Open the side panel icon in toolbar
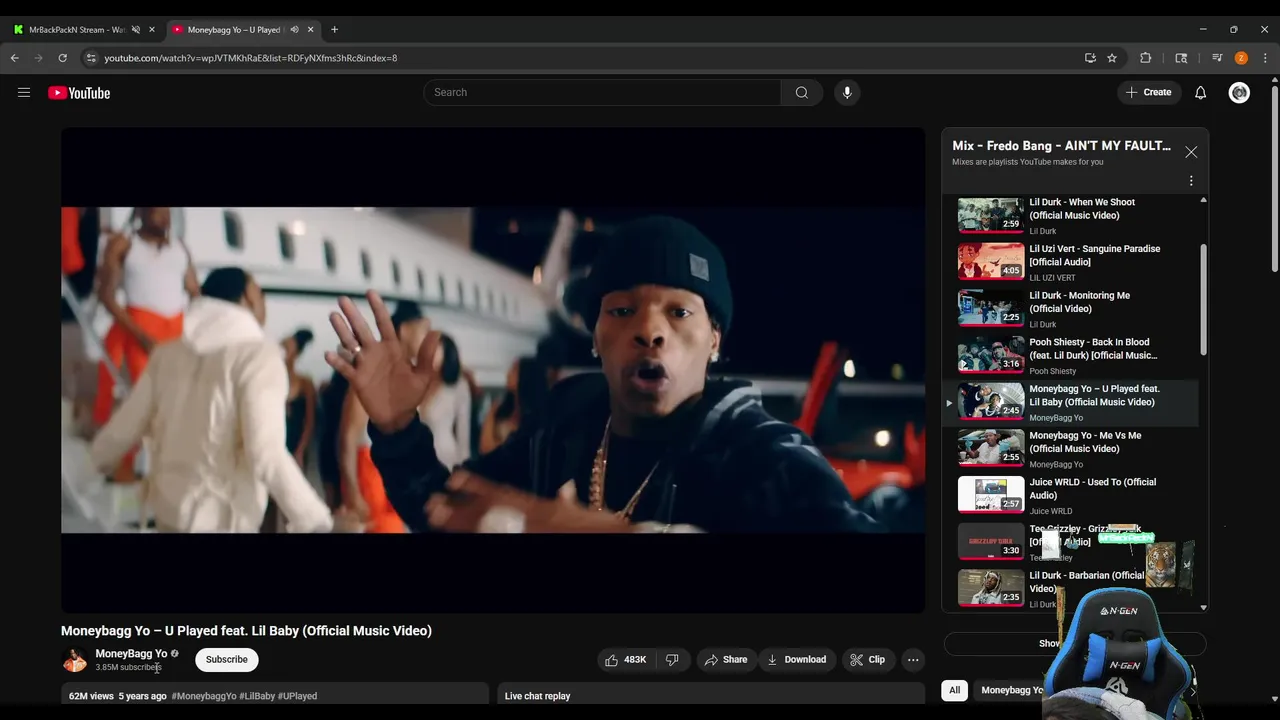Image resolution: width=1280 pixels, height=720 pixels. (x=1181, y=58)
